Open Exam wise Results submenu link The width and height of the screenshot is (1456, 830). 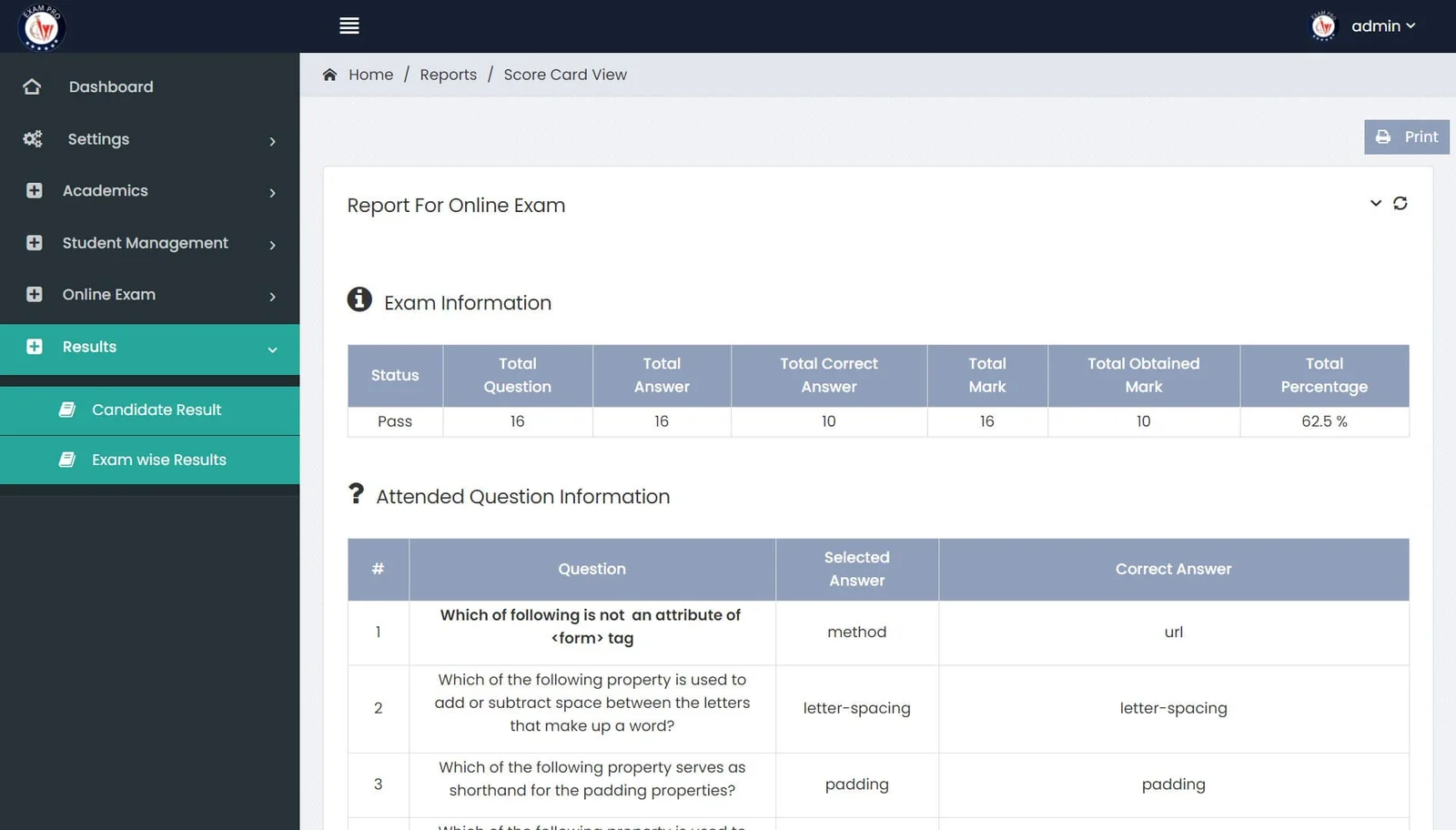(159, 460)
